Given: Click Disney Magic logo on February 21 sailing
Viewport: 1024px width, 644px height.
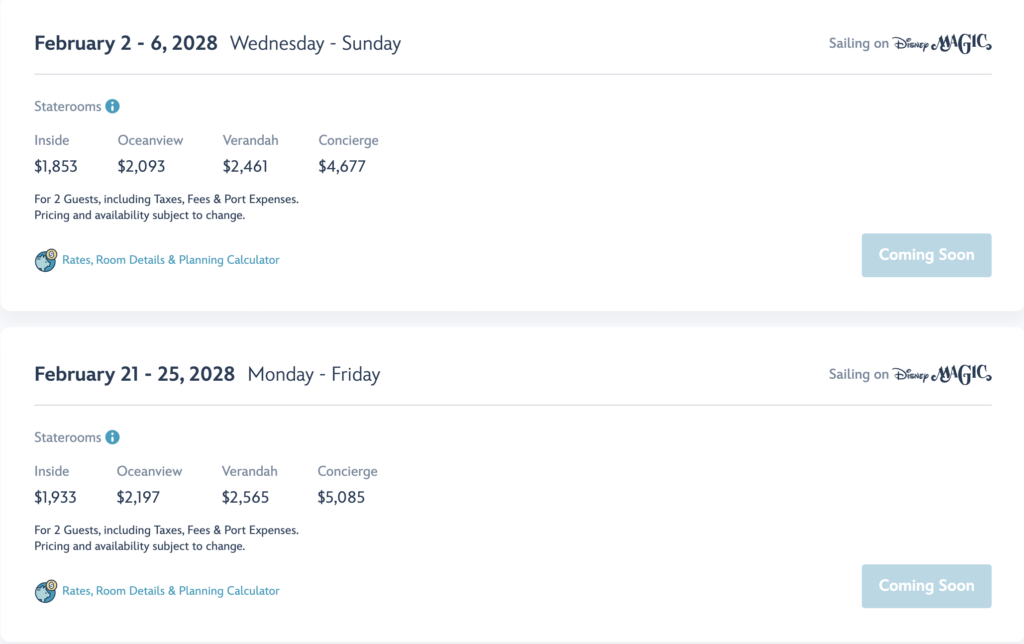Looking at the screenshot, I should tap(942, 374).
